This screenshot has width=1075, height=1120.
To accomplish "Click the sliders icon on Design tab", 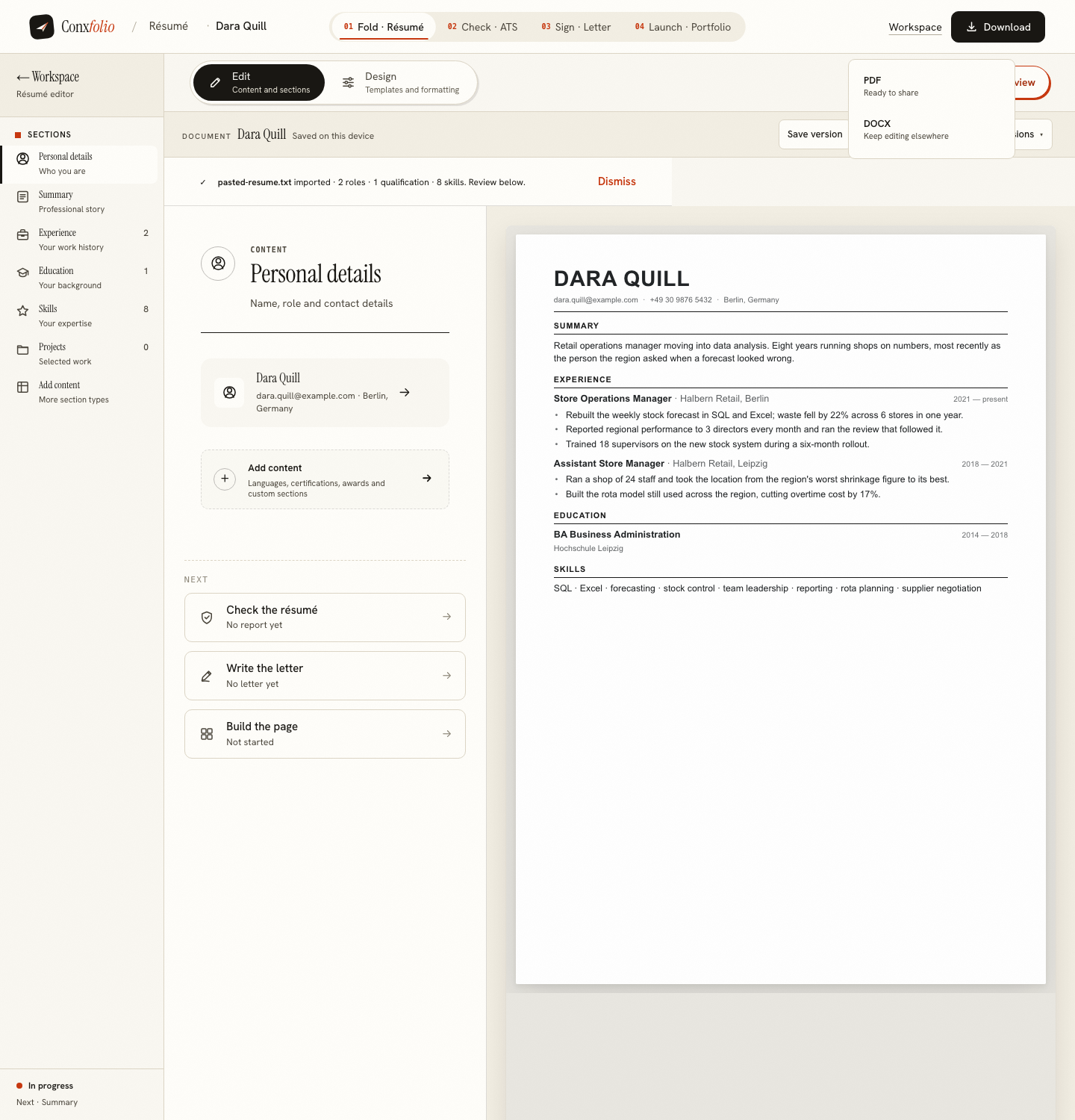I will coord(348,83).
